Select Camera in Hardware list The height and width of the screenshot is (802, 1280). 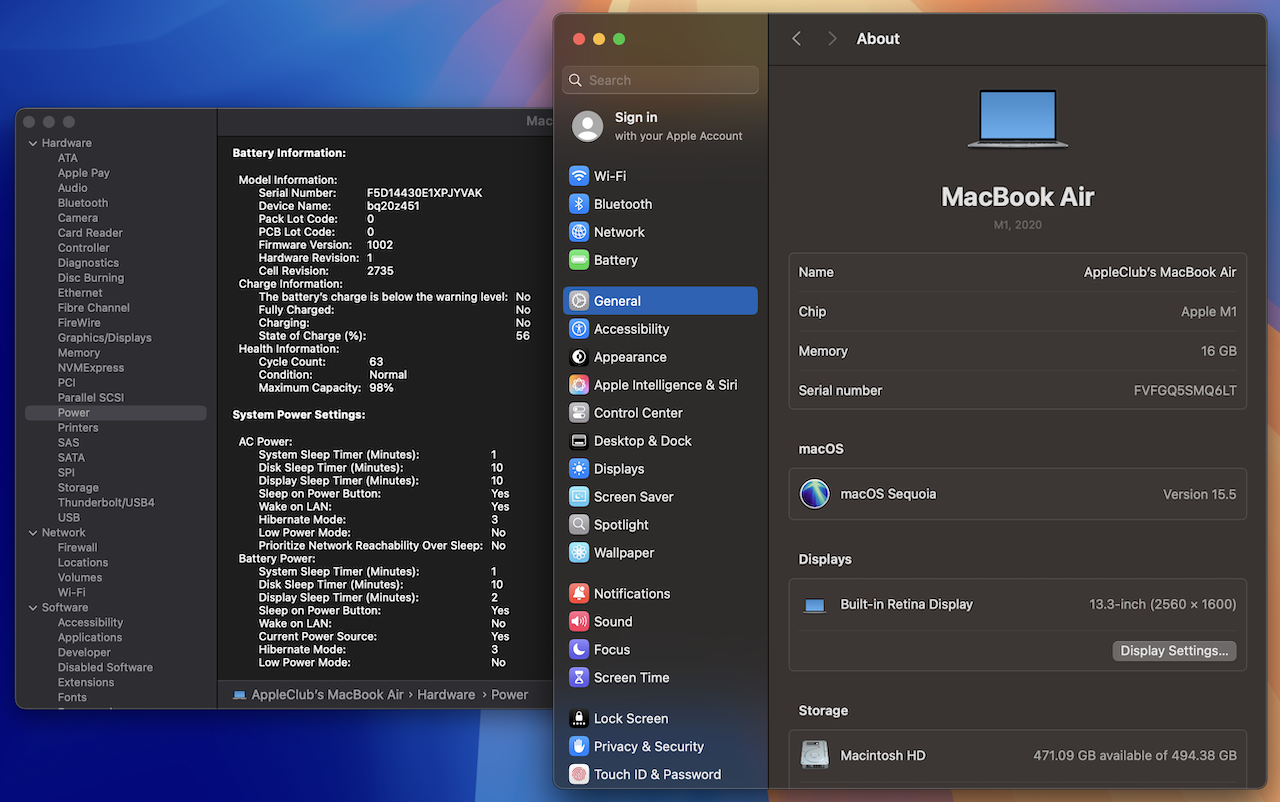click(78, 218)
